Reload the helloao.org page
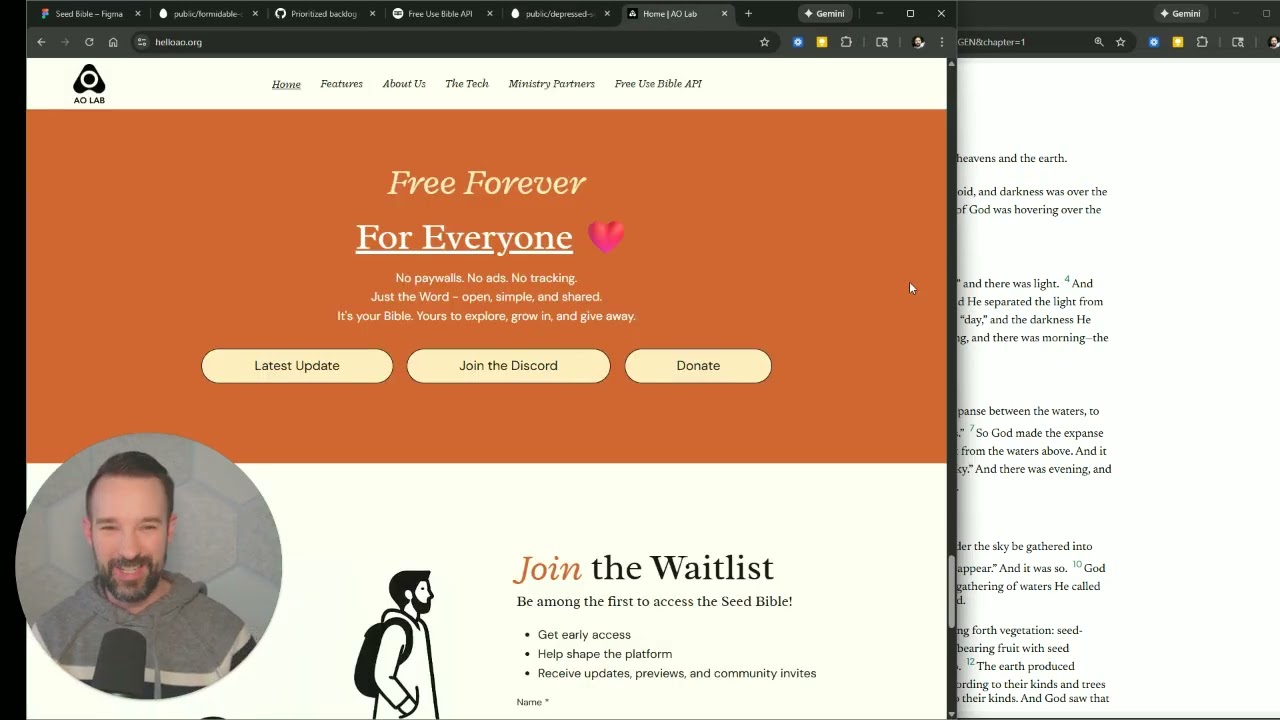This screenshot has height=720, width=1280. click(89, 42)
